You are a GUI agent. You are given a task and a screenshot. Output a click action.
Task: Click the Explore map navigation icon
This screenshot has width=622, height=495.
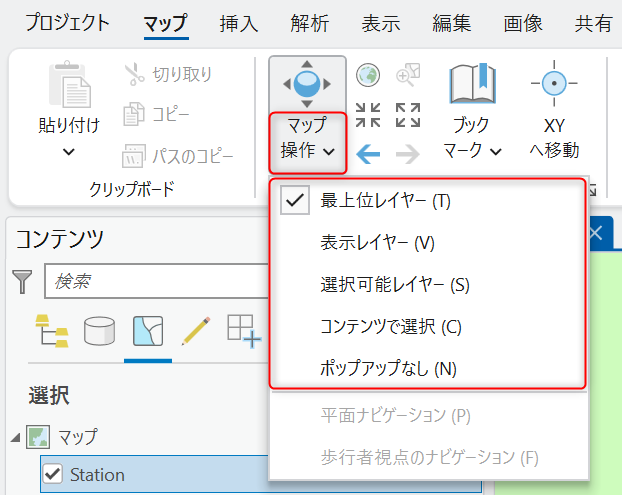pyautogui.click(x=307, y=84)
